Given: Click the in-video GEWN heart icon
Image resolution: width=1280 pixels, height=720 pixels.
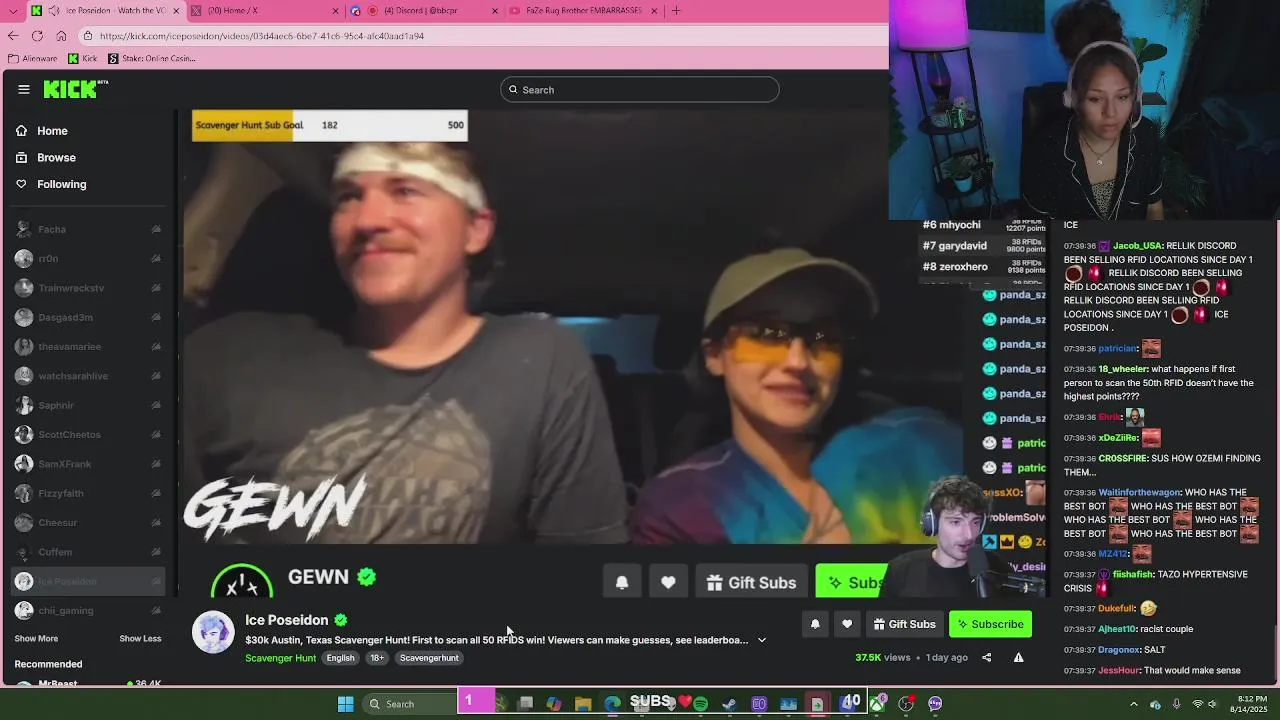Looking at the screenshot, I should coord(668,582).
